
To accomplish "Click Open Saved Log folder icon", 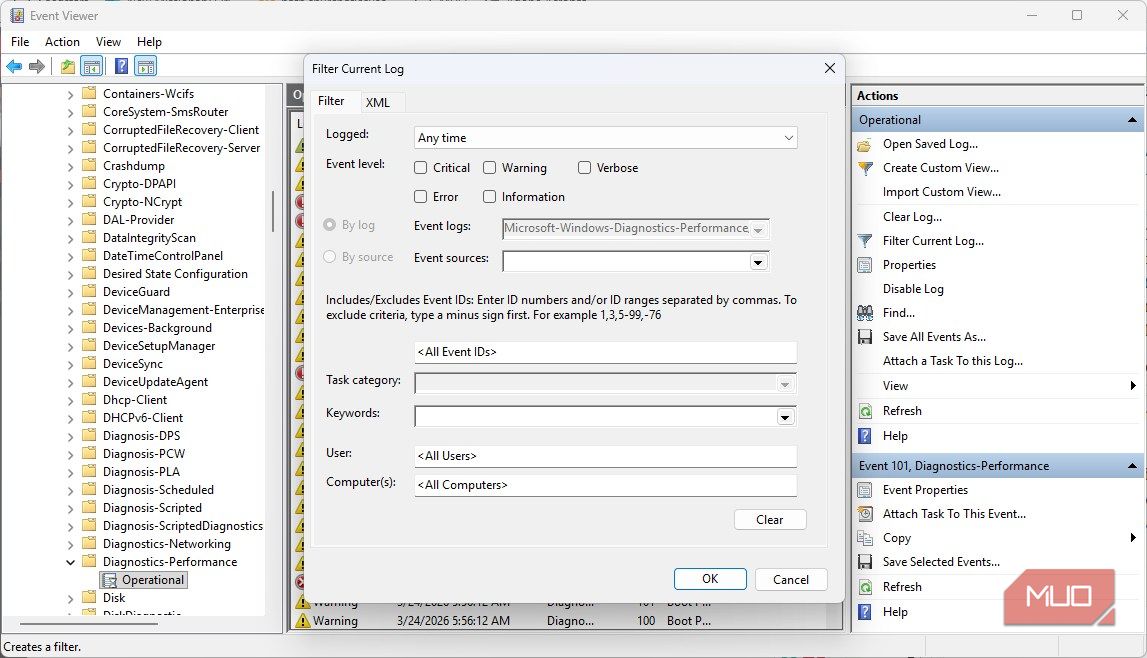I will click(x=865, y=145).
